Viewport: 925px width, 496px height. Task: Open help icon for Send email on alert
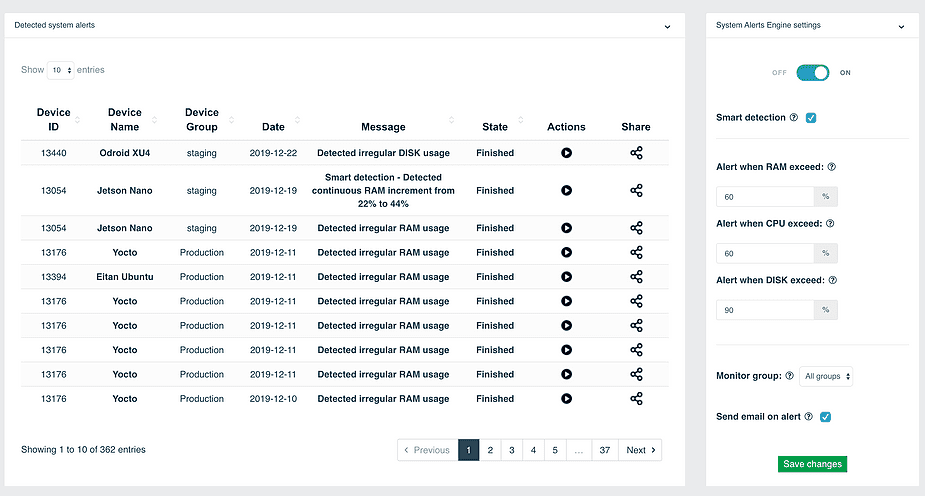pyautogui.click(x=809, y=416)
